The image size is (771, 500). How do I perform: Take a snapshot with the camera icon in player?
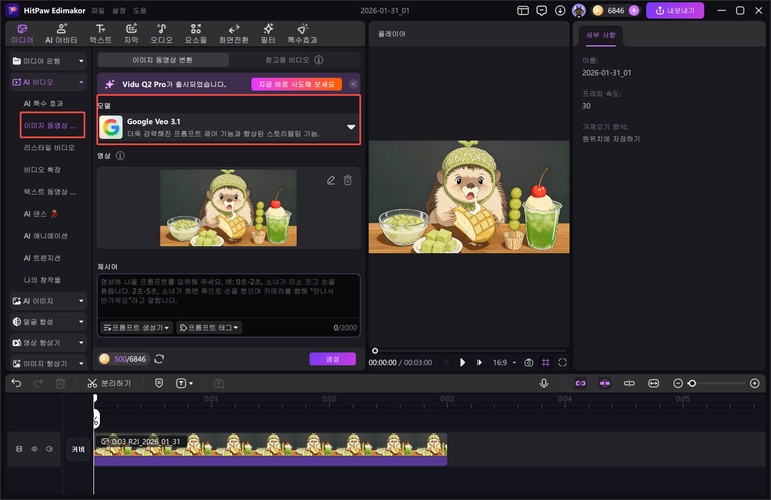(x=529, y=362)
